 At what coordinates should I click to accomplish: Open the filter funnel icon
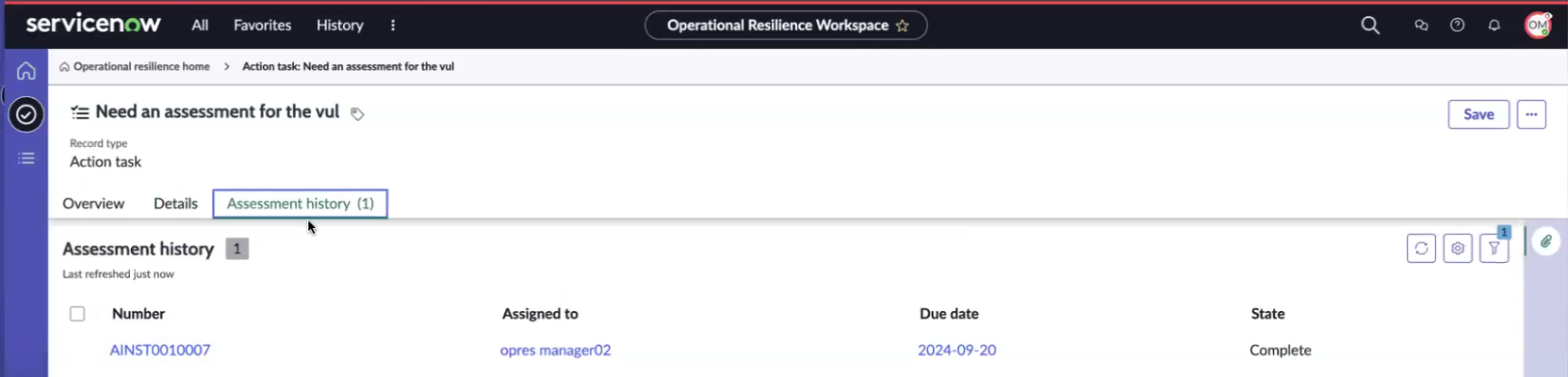click(x=1494, y=248)
